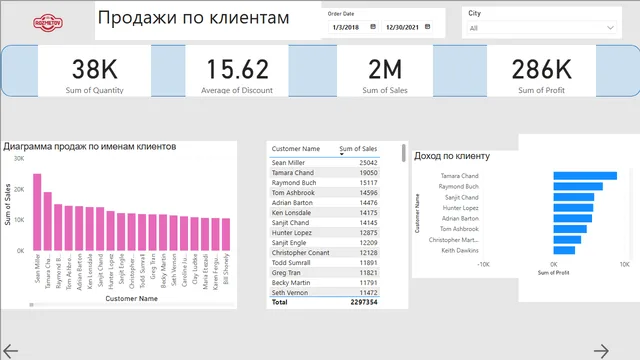Click the 2M Sum of Sales card
The width and height of the screenshot is (640, 360).
click(385, 71)
